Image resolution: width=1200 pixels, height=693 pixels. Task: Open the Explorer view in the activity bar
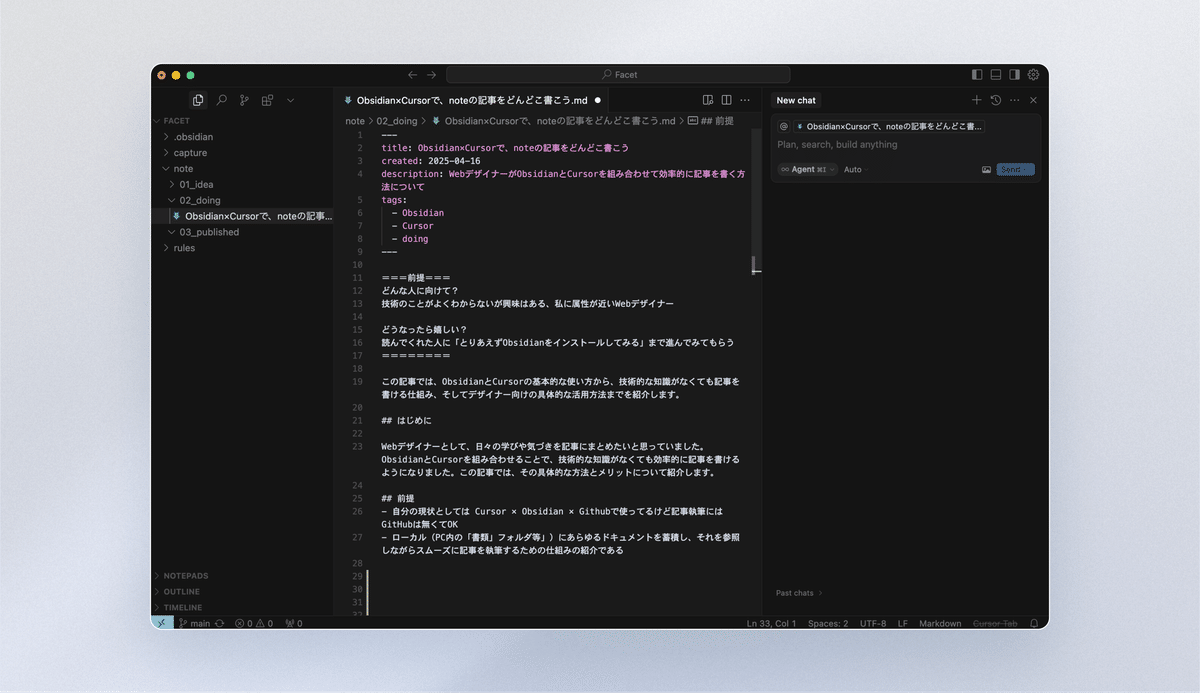tap(197, 100)
